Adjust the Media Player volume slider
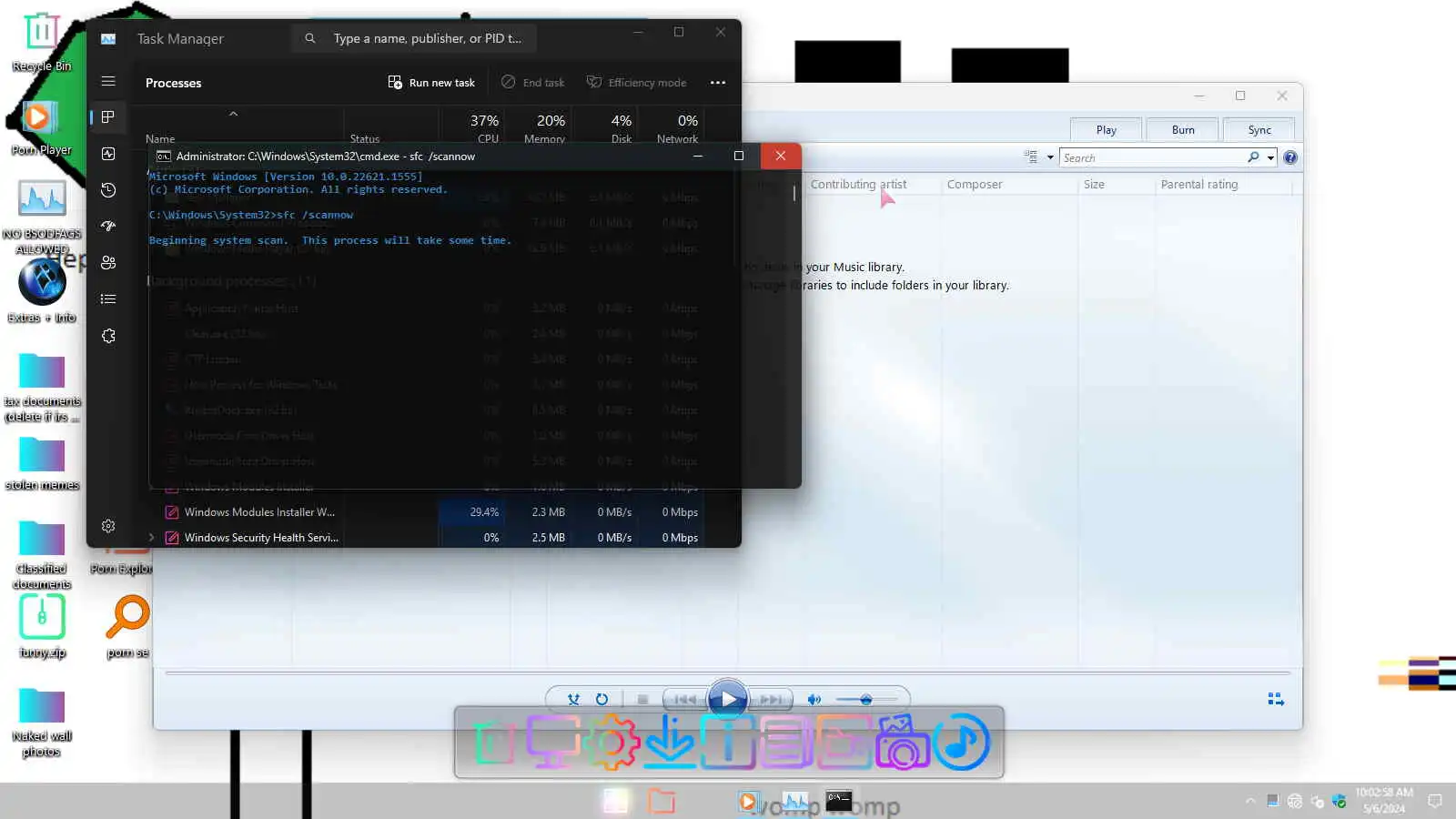 (x=866, y=699)
